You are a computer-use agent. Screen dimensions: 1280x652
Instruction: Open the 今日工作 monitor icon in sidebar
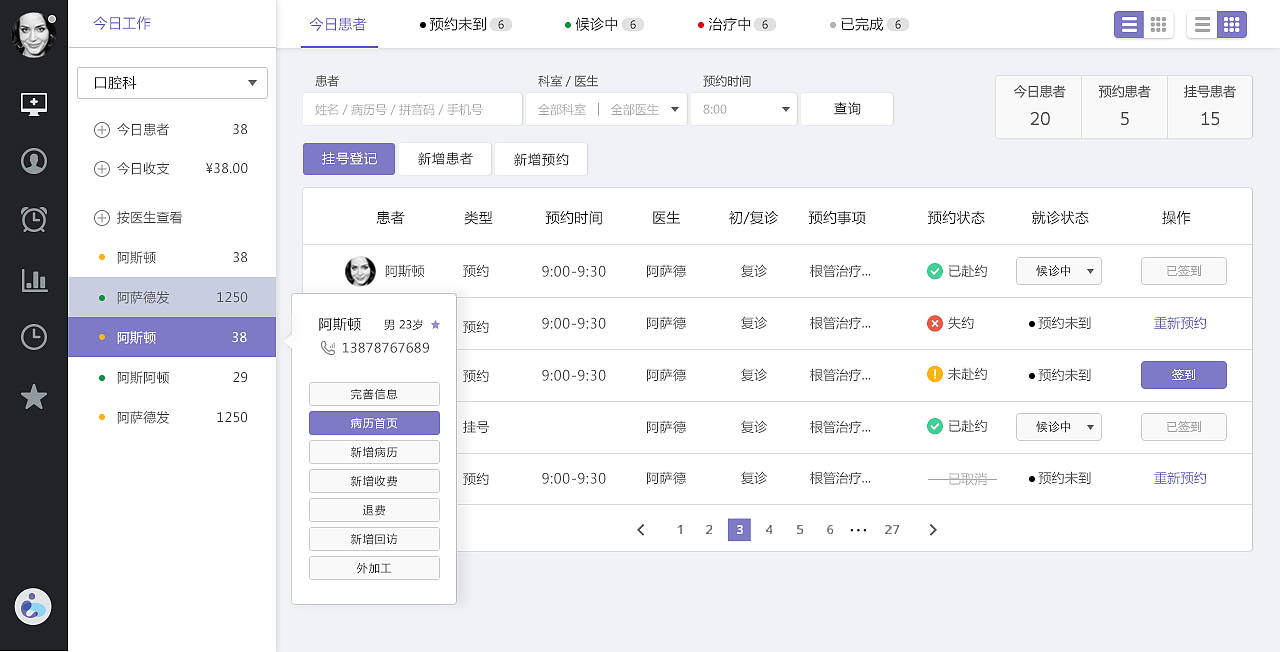[x=34, y=102]
